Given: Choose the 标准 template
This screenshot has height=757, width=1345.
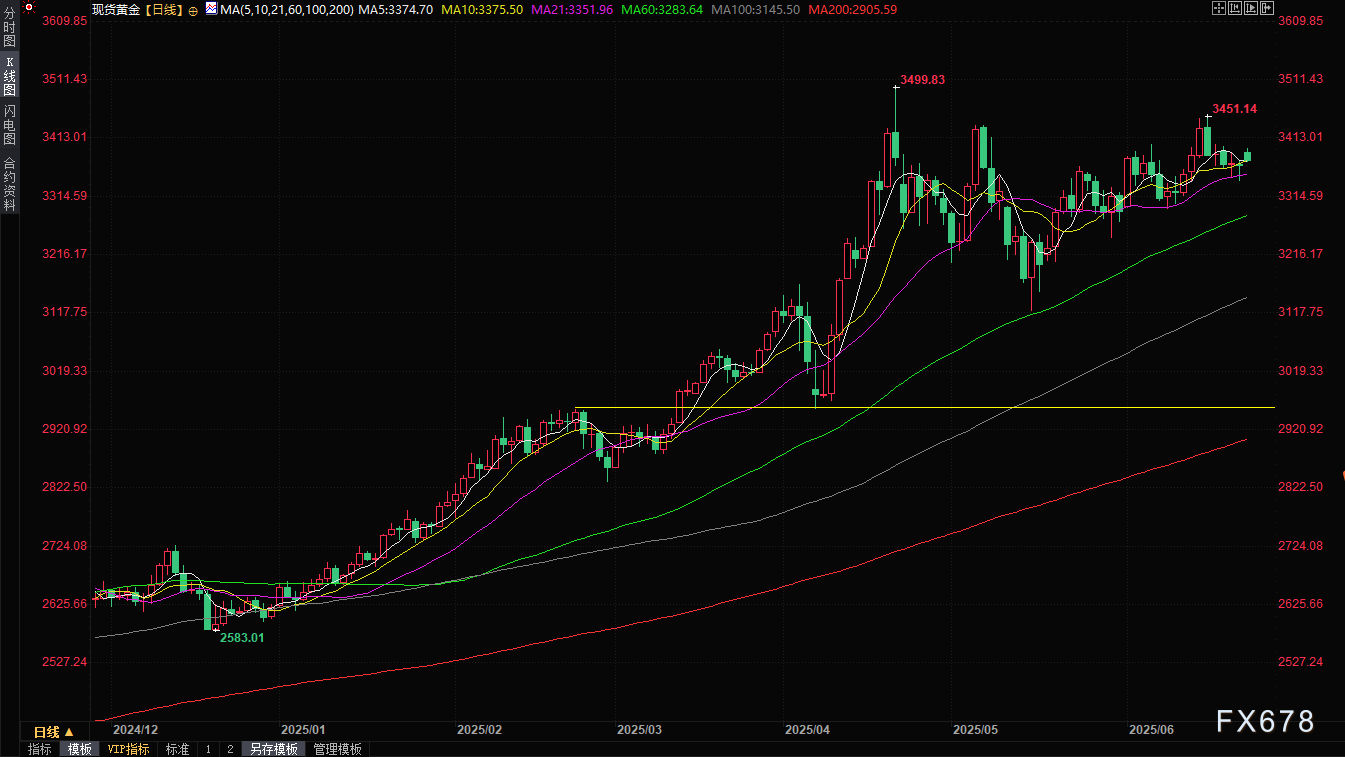Looking at the screenshot, I should 177,749.
